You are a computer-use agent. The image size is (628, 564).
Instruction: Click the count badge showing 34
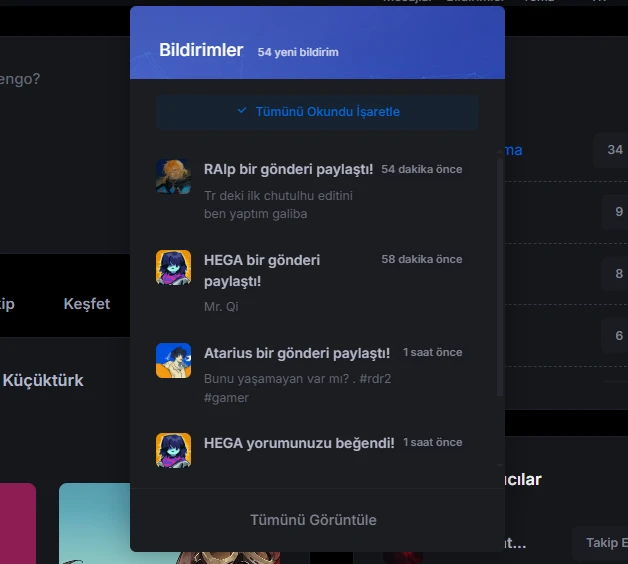(x=614, y=150)
